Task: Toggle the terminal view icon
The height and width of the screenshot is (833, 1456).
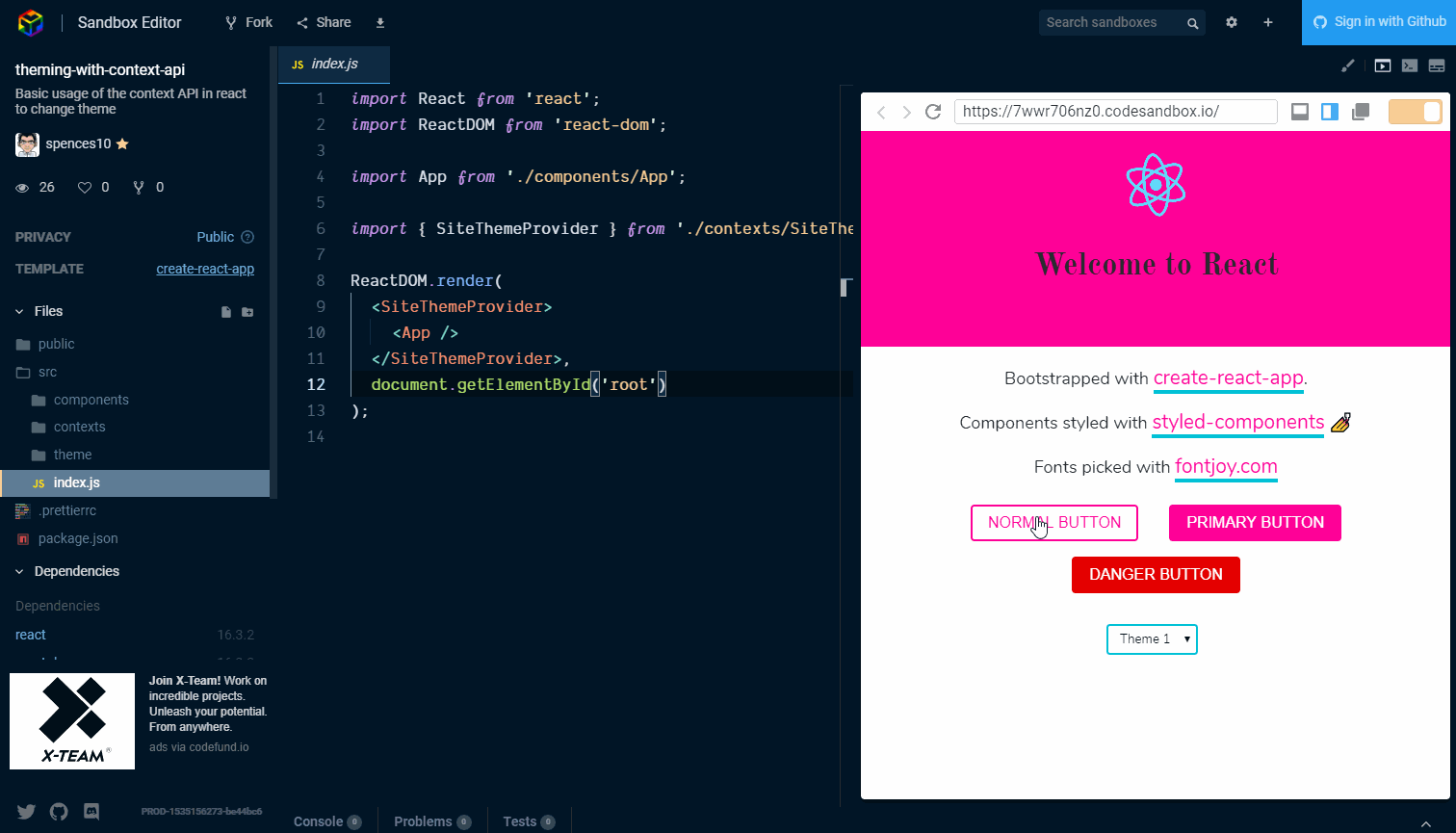Action: [1409, 65]
